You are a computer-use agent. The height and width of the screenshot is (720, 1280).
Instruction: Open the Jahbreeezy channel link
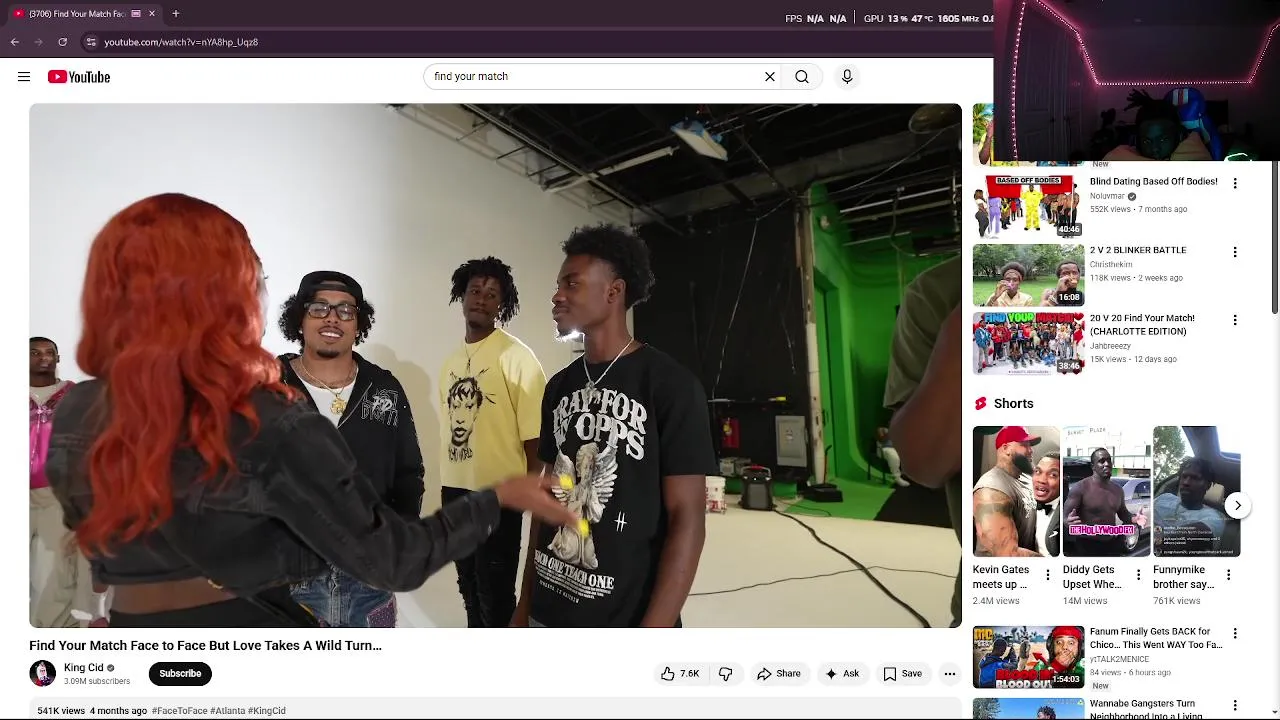(x=1110, y=346)
